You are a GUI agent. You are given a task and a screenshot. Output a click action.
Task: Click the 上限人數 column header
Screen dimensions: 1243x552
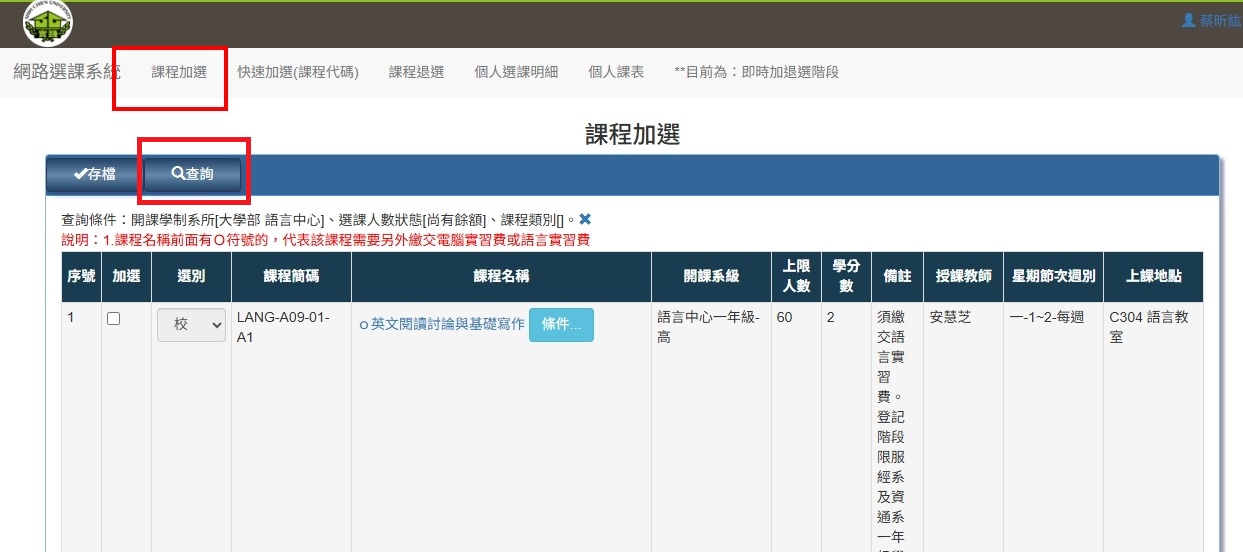[796, 277]
